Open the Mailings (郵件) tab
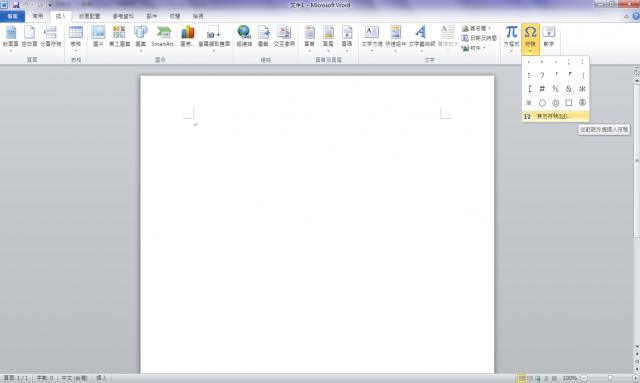Screen dimensions: 640x383 coord(151,16)
